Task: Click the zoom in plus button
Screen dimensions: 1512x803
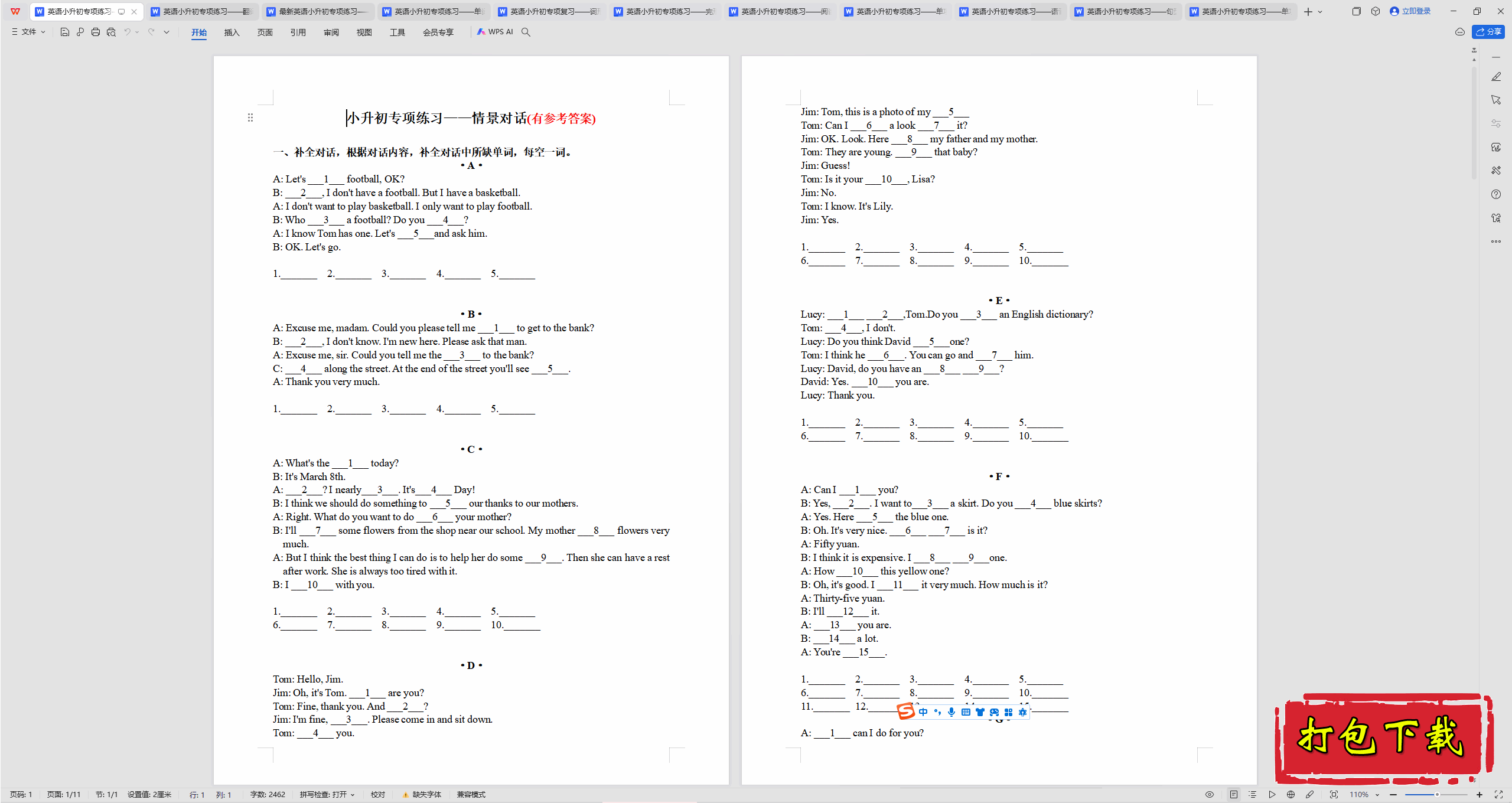Action: tap(1480, 795)
